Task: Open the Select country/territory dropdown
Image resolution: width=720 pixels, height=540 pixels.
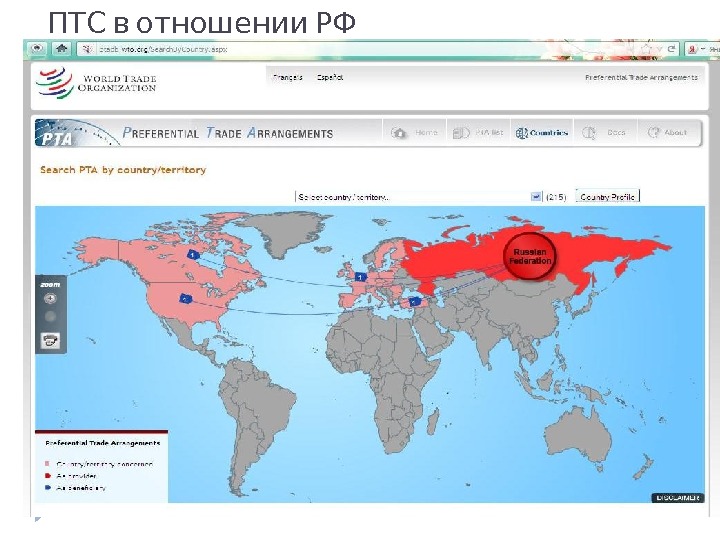Action: click(x=418, y=197)
